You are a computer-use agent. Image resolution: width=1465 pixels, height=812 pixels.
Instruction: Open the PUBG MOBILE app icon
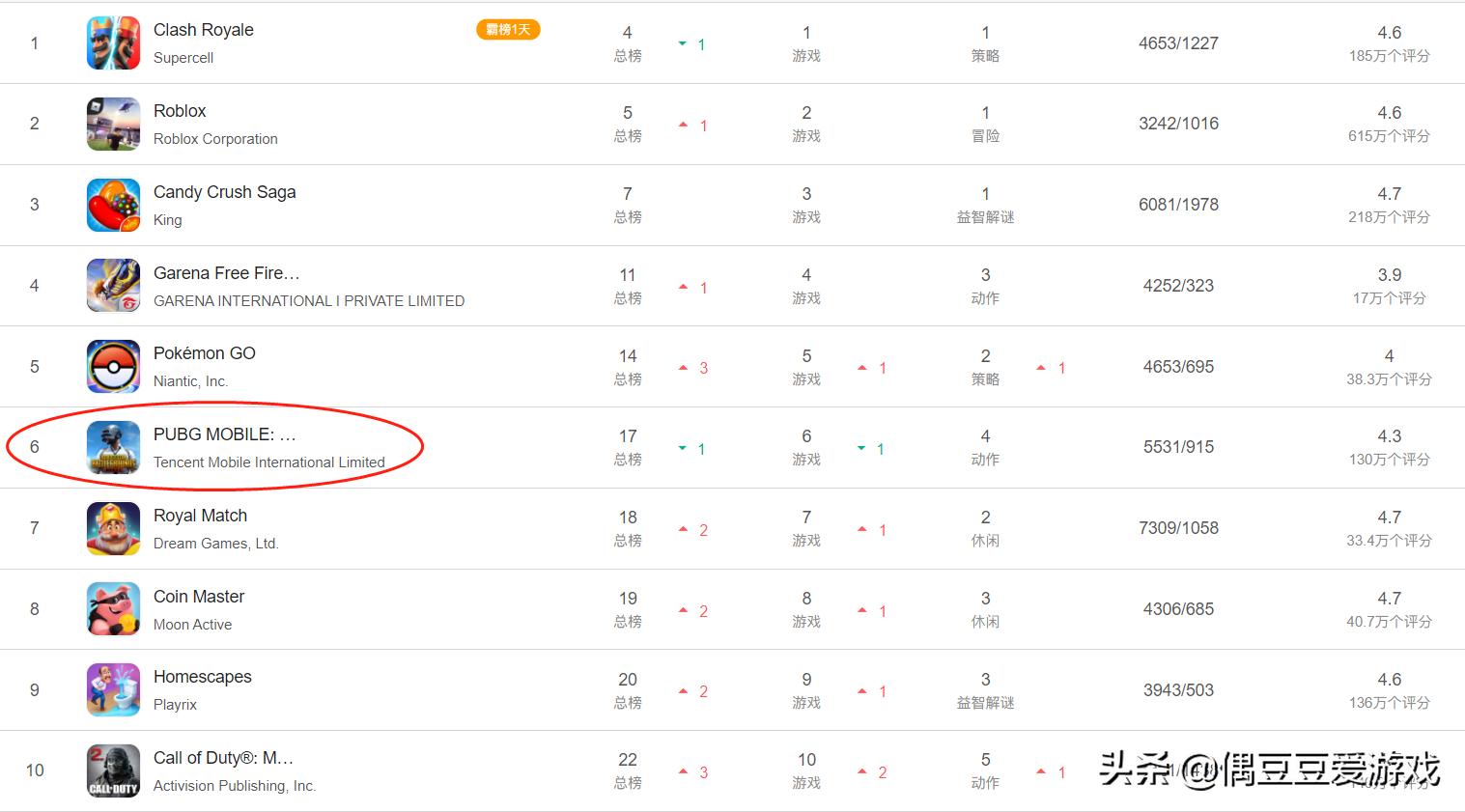tap(114, 447)
